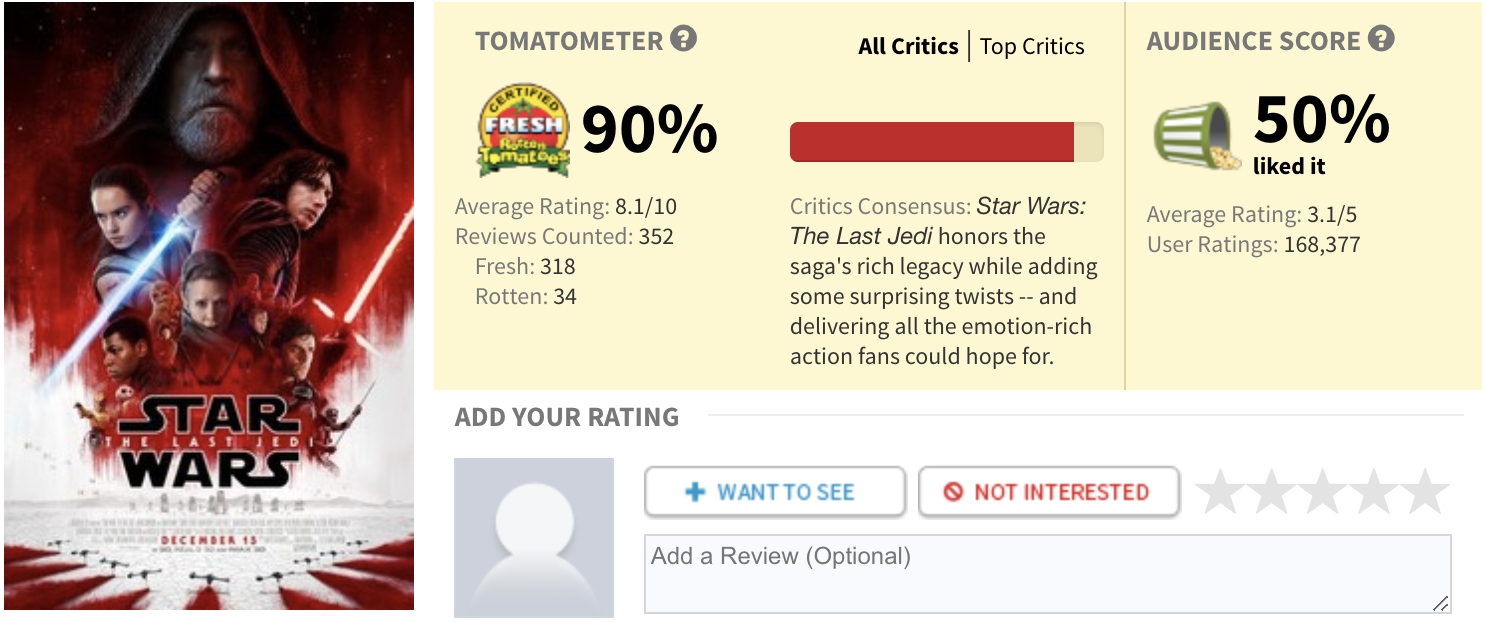Rate the movie five stars
Image resolution: width=1486 pixels, height=622 pixels.
point(1426,493)
